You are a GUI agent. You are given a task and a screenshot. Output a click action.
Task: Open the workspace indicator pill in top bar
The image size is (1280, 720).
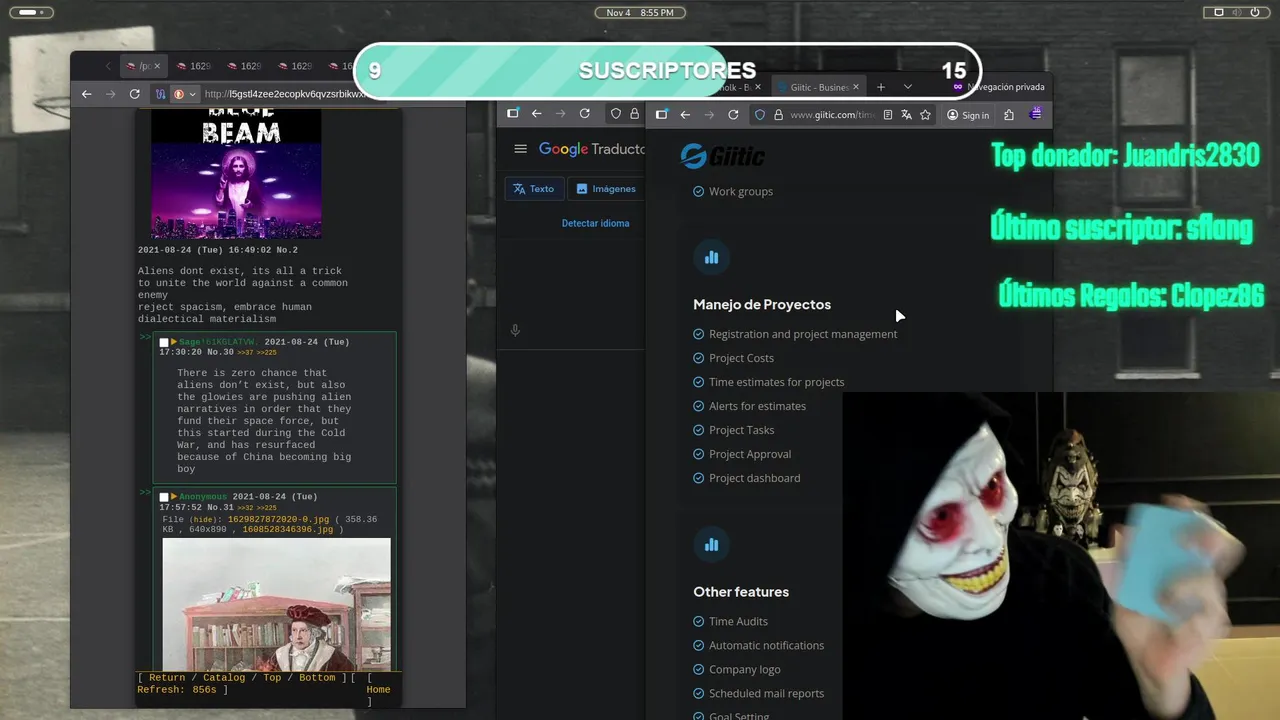(x=30, y=12)
